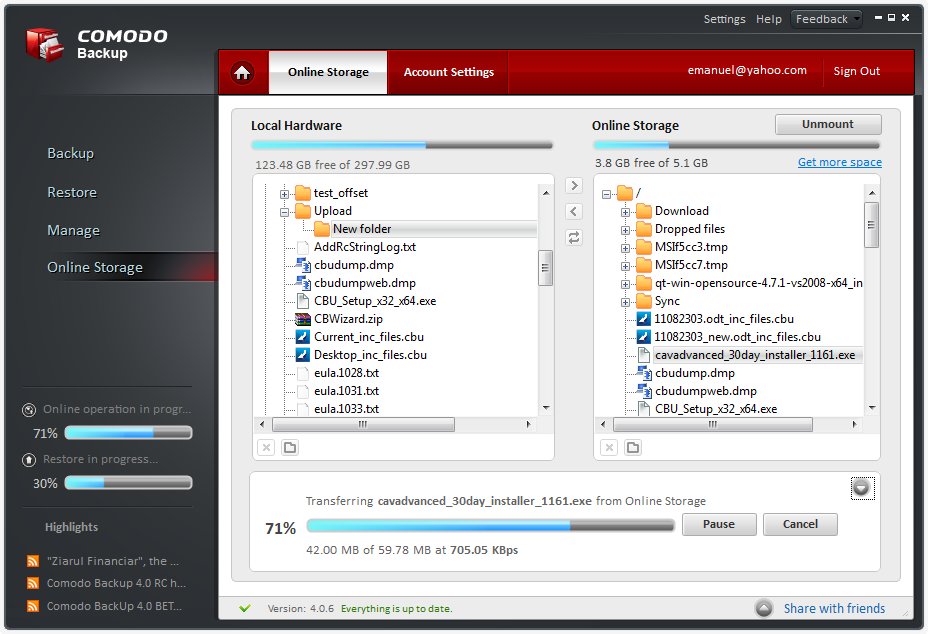Click the Dropped files folder icon
This screenshot has width=928, height=634.
[x=644, y=229]
